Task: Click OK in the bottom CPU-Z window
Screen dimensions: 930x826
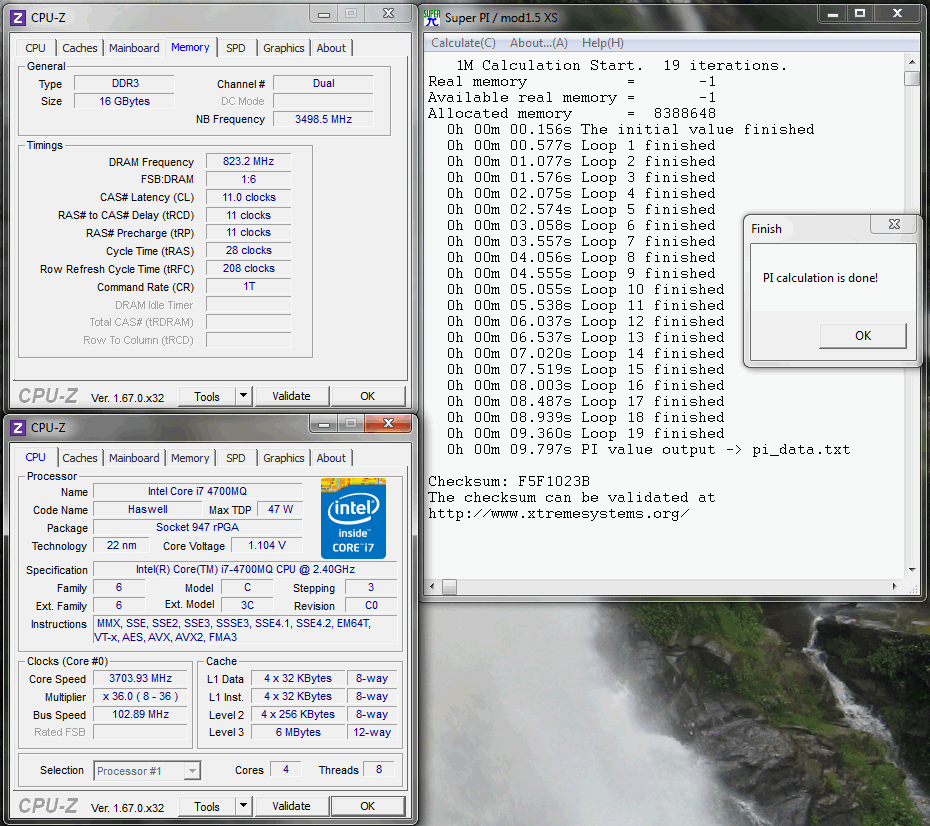Action: [x=368, y=806]
